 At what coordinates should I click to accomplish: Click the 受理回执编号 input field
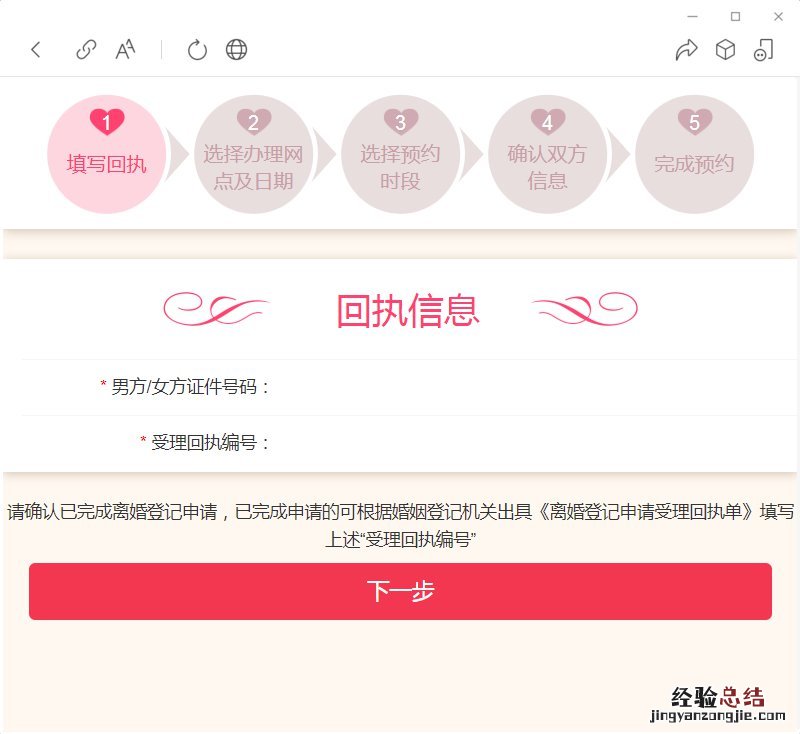click(531, 443)
